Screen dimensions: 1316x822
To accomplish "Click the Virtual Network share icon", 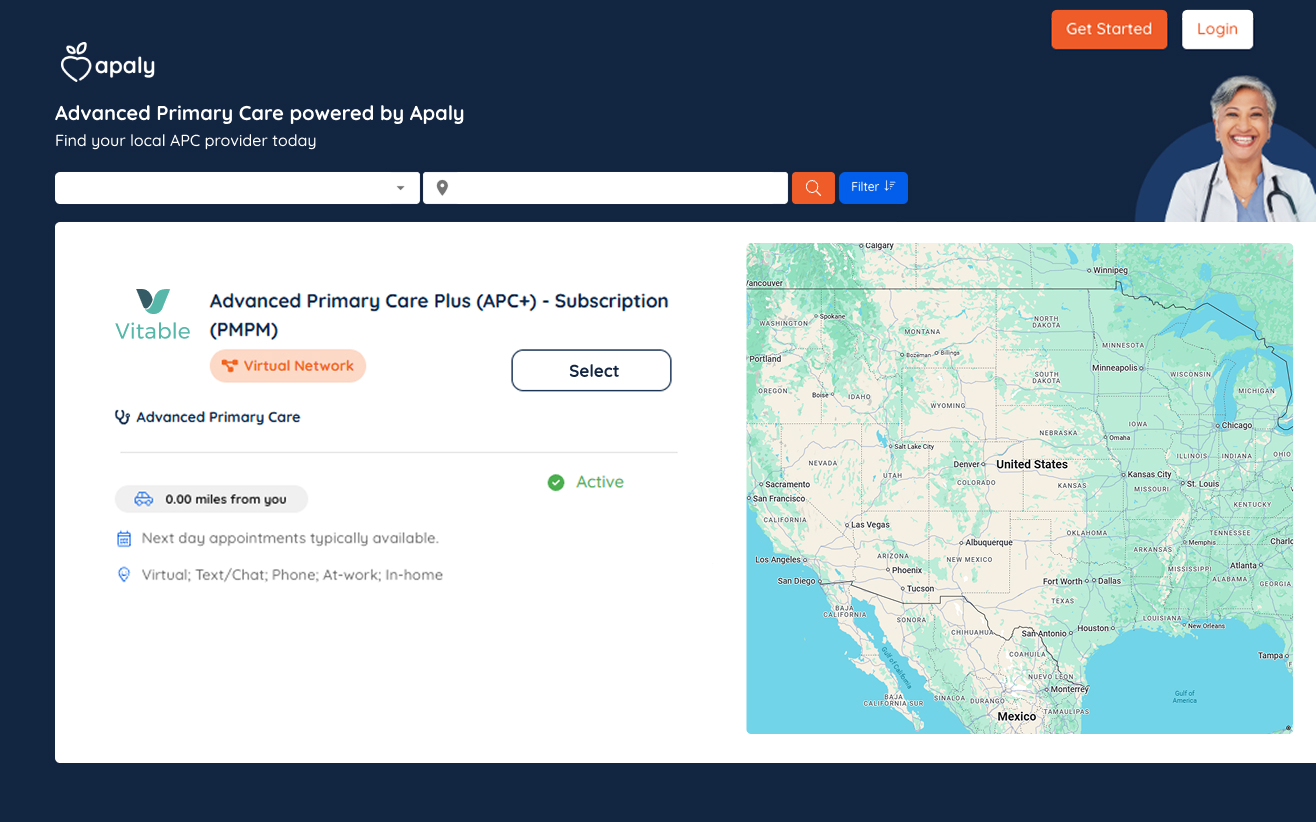I will [230, 366].
